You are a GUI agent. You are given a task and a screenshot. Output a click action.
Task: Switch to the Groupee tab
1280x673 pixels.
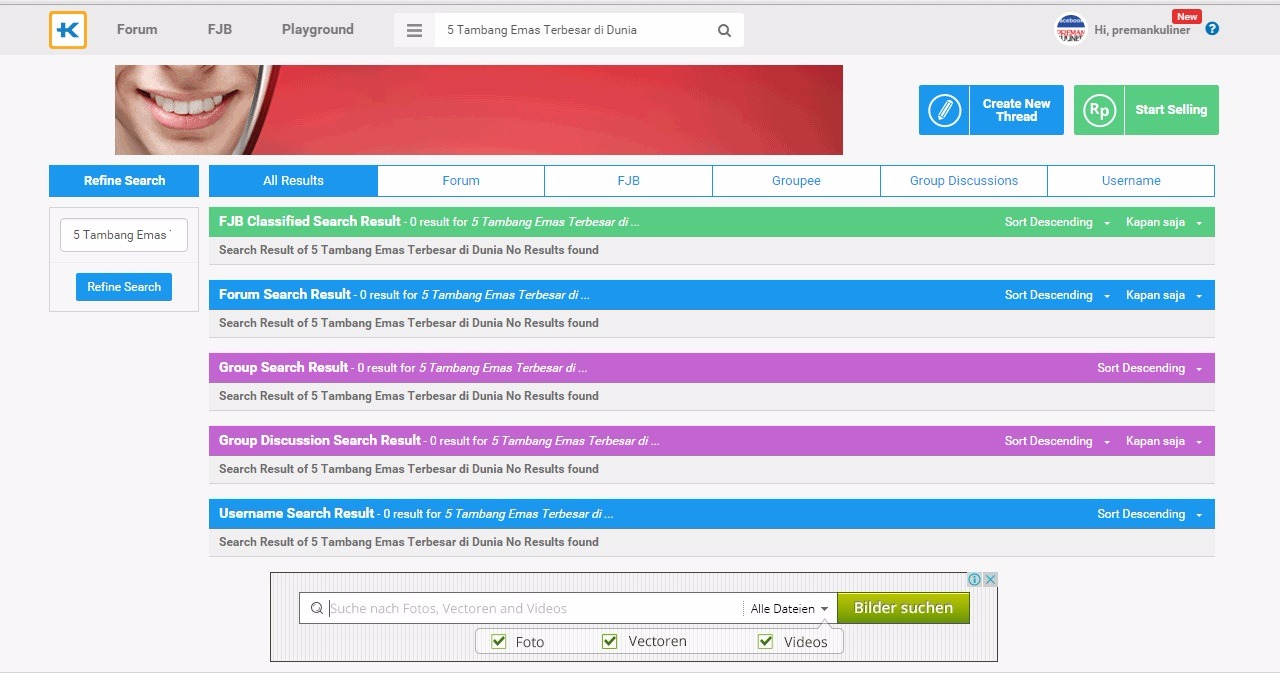click(796, 181)
